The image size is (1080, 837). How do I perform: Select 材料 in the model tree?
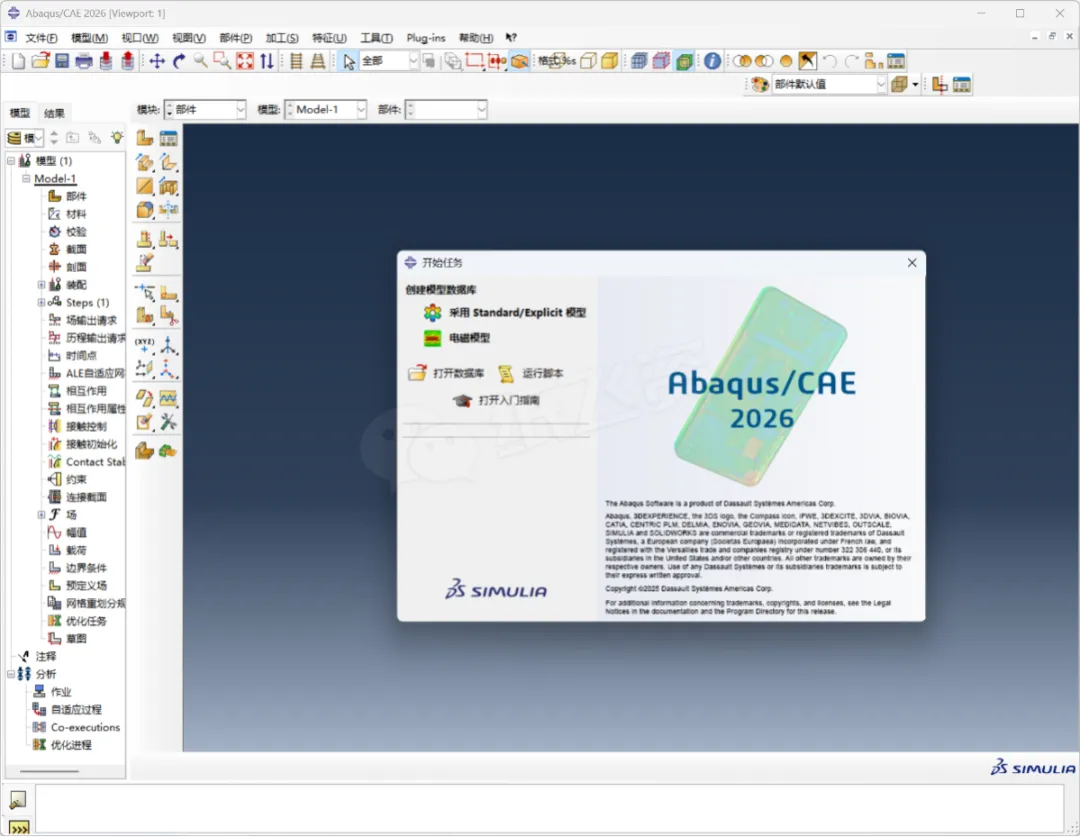(68, 214)
